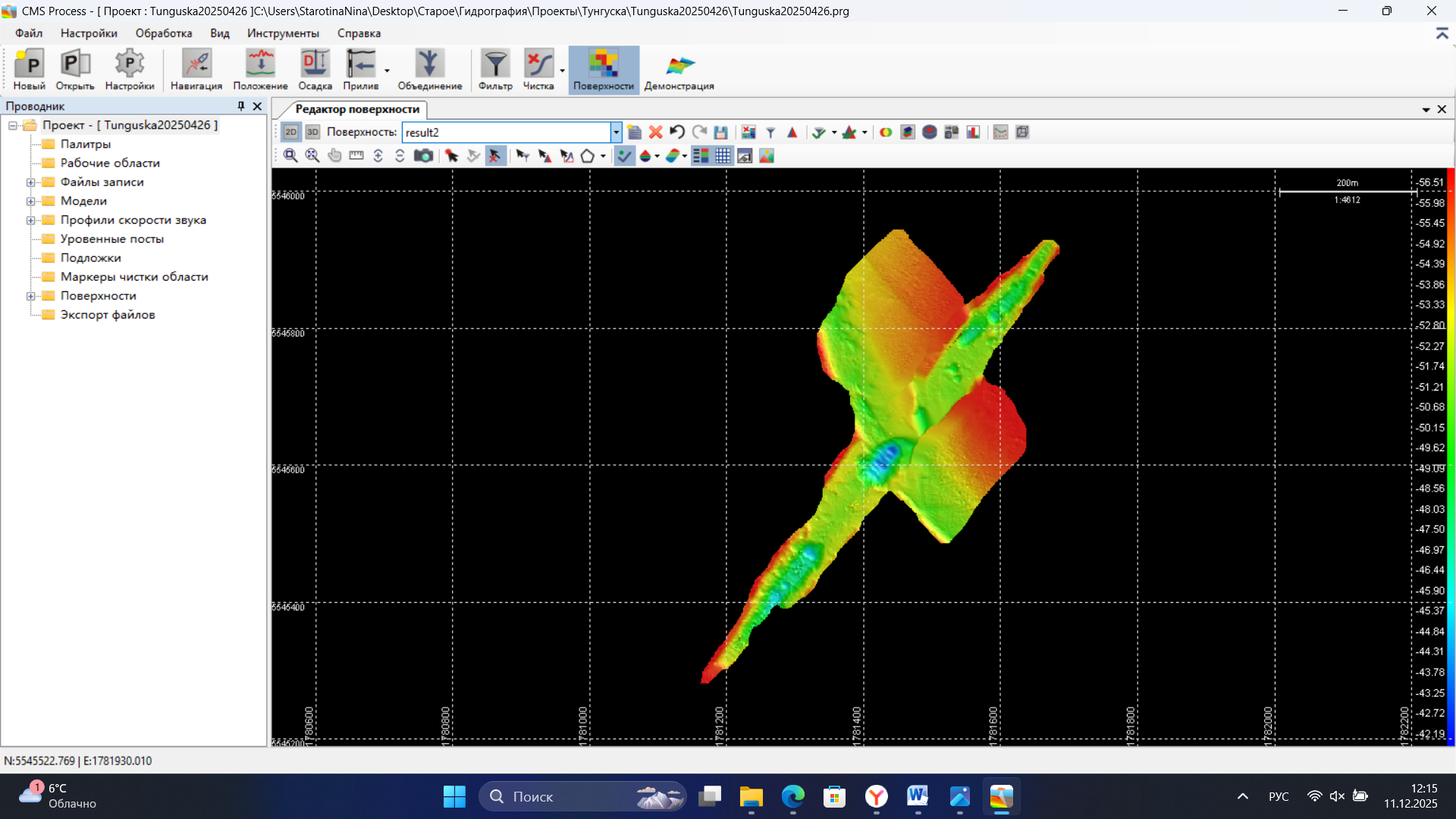The height and width of the screenshot is (819, 1456).
Task: Open the Поверхность result2 dropdown
Action: (616, 133)
